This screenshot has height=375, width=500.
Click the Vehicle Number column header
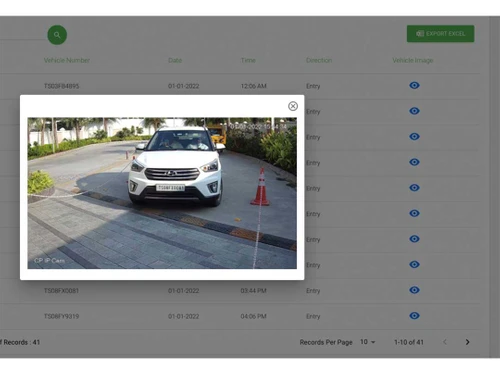(67, 60)
